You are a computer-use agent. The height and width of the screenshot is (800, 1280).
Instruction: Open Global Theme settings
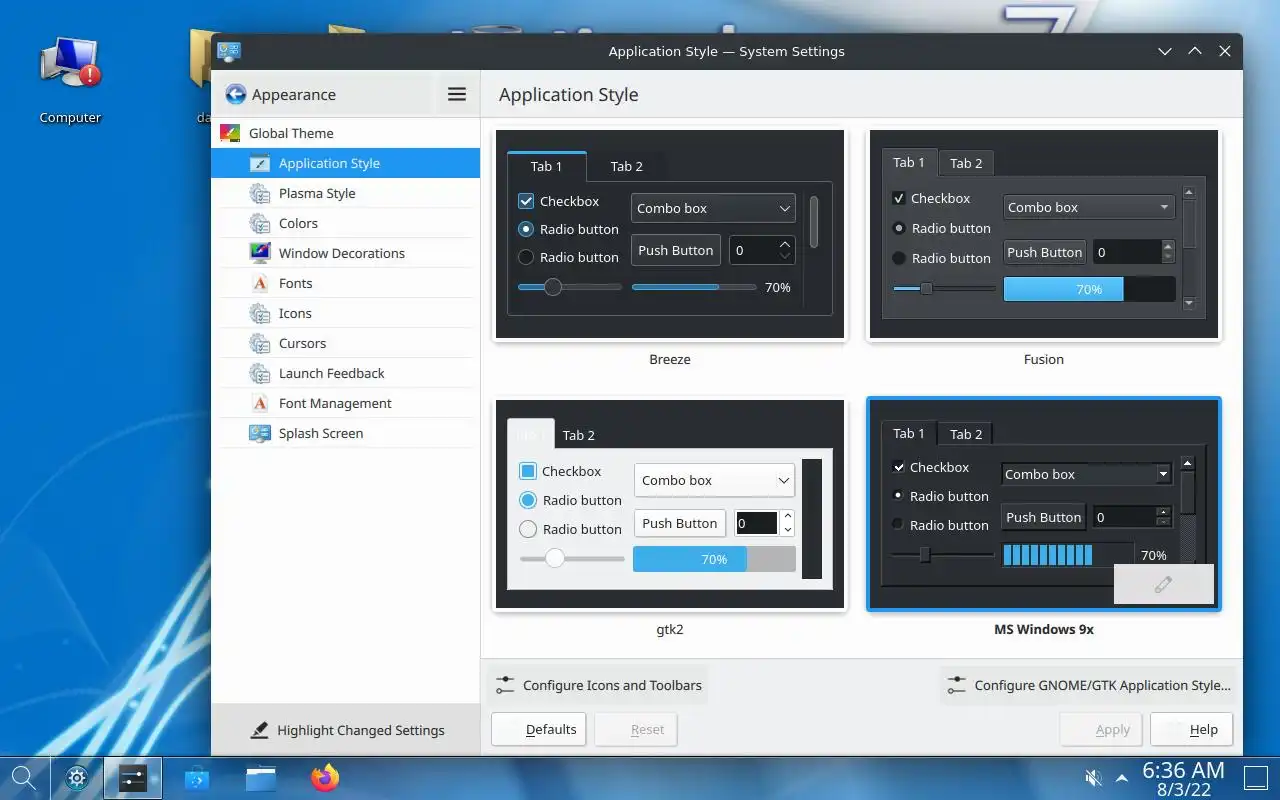point(345,133)
